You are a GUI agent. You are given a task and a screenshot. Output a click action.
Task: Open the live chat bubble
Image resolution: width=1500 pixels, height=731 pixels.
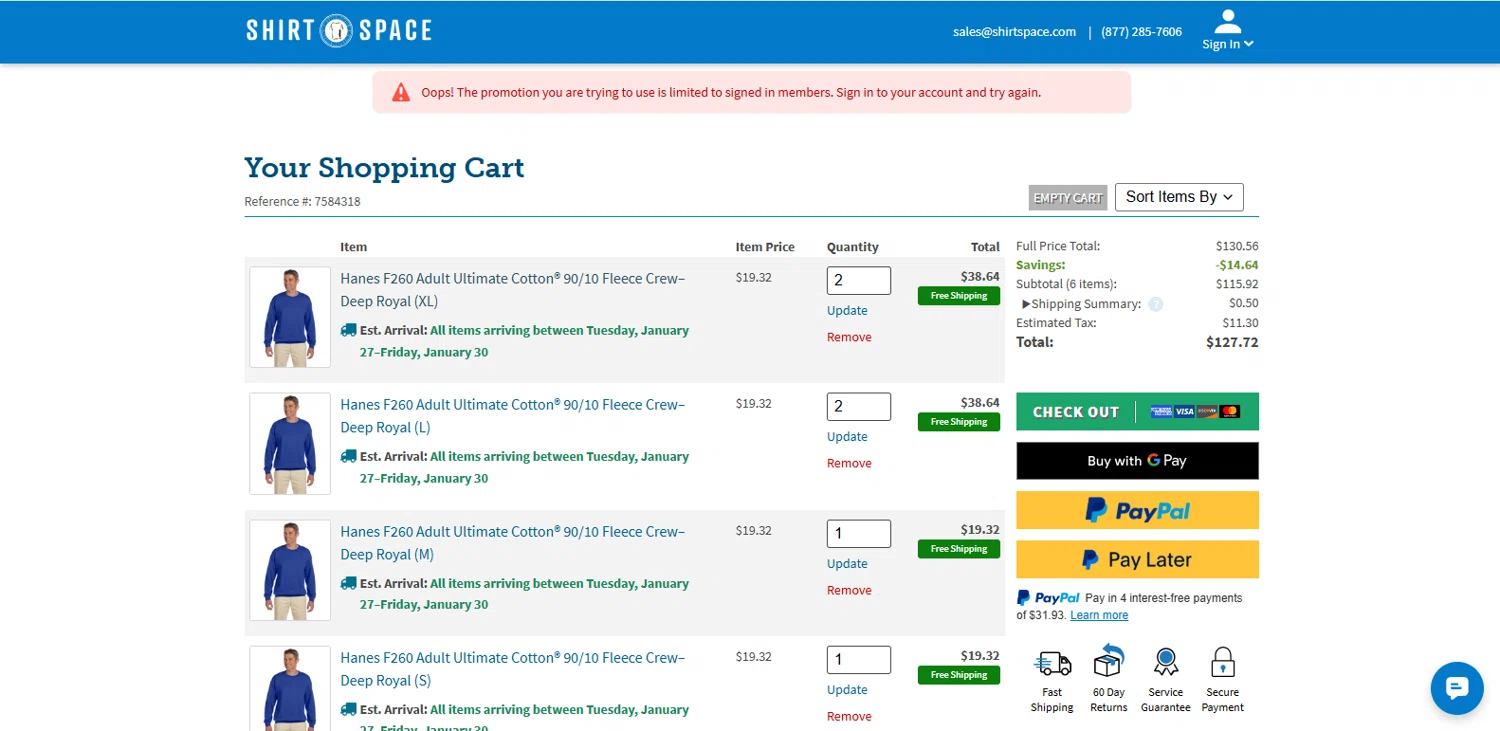(x=1456, y=688)
